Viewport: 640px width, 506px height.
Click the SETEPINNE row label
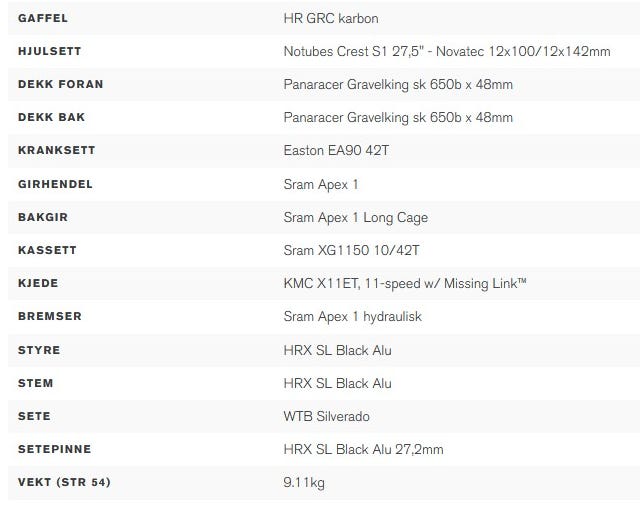coord(54,450)
